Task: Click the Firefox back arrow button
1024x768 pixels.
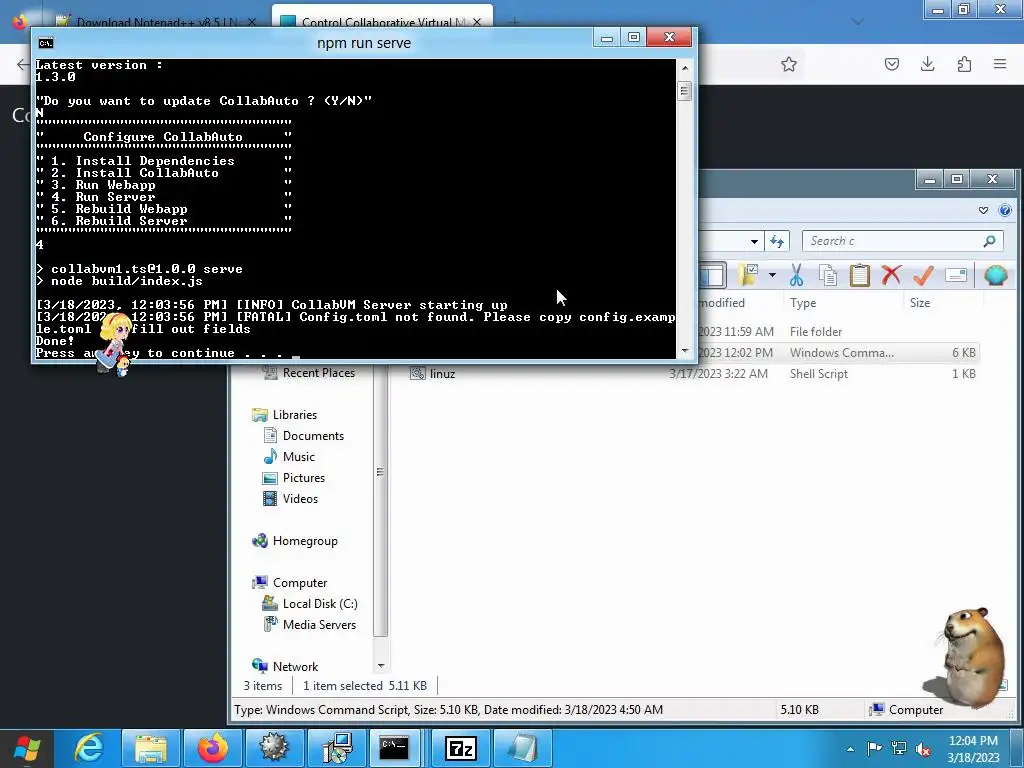Action: point(22,64)
